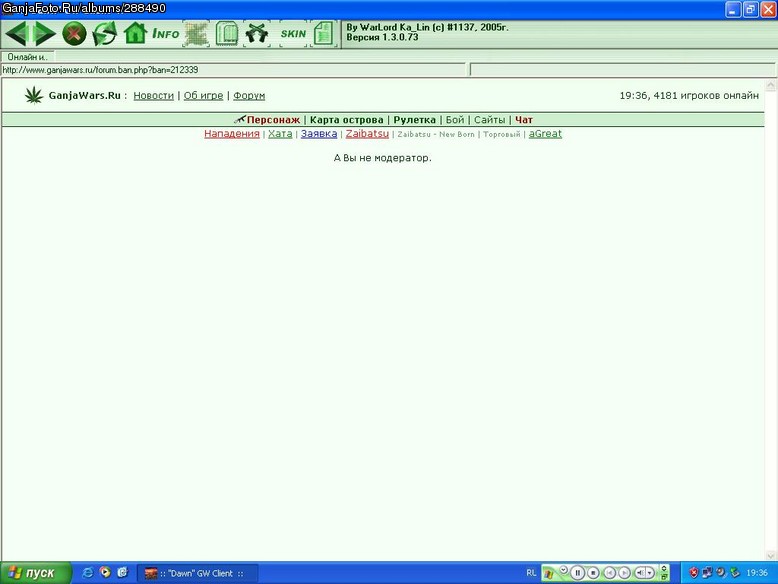Launch the media player quick launch icon
778x584 pixels.
coord(105,573)
